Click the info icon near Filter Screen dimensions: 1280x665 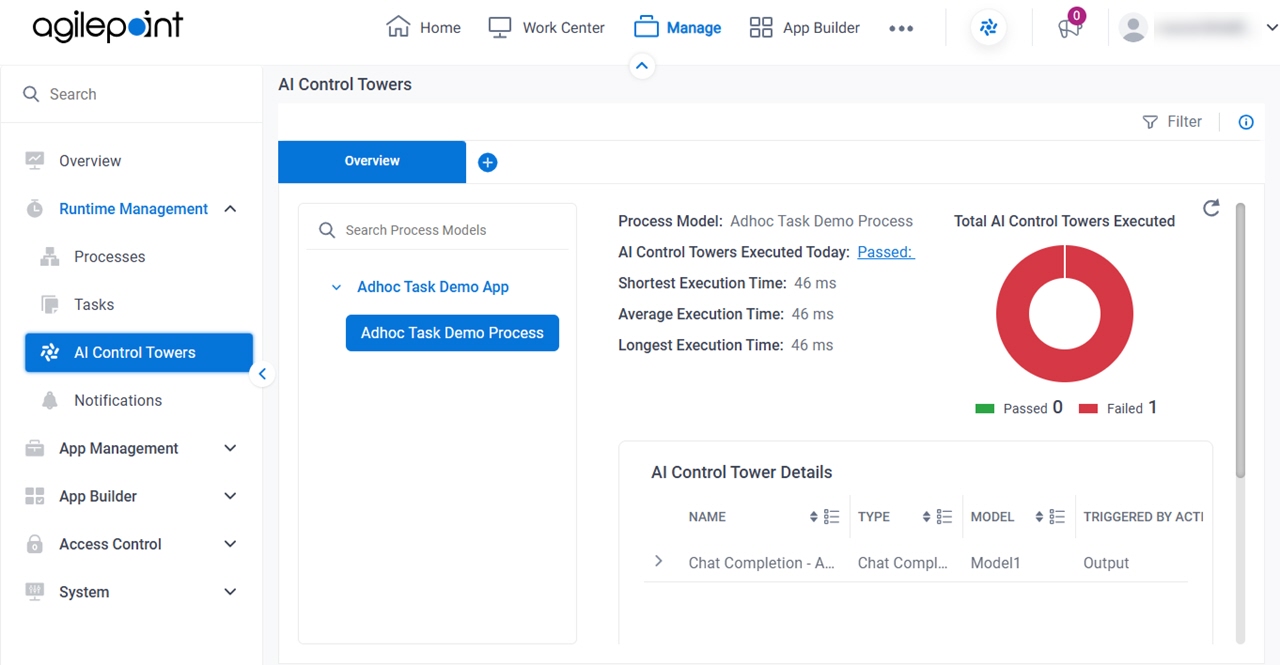[1246, 122]
